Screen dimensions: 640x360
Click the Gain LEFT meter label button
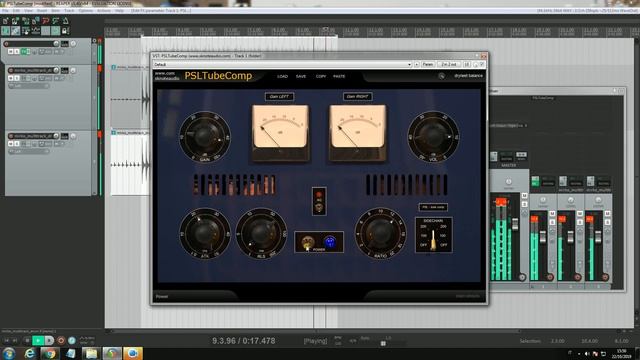click(279, 97)
